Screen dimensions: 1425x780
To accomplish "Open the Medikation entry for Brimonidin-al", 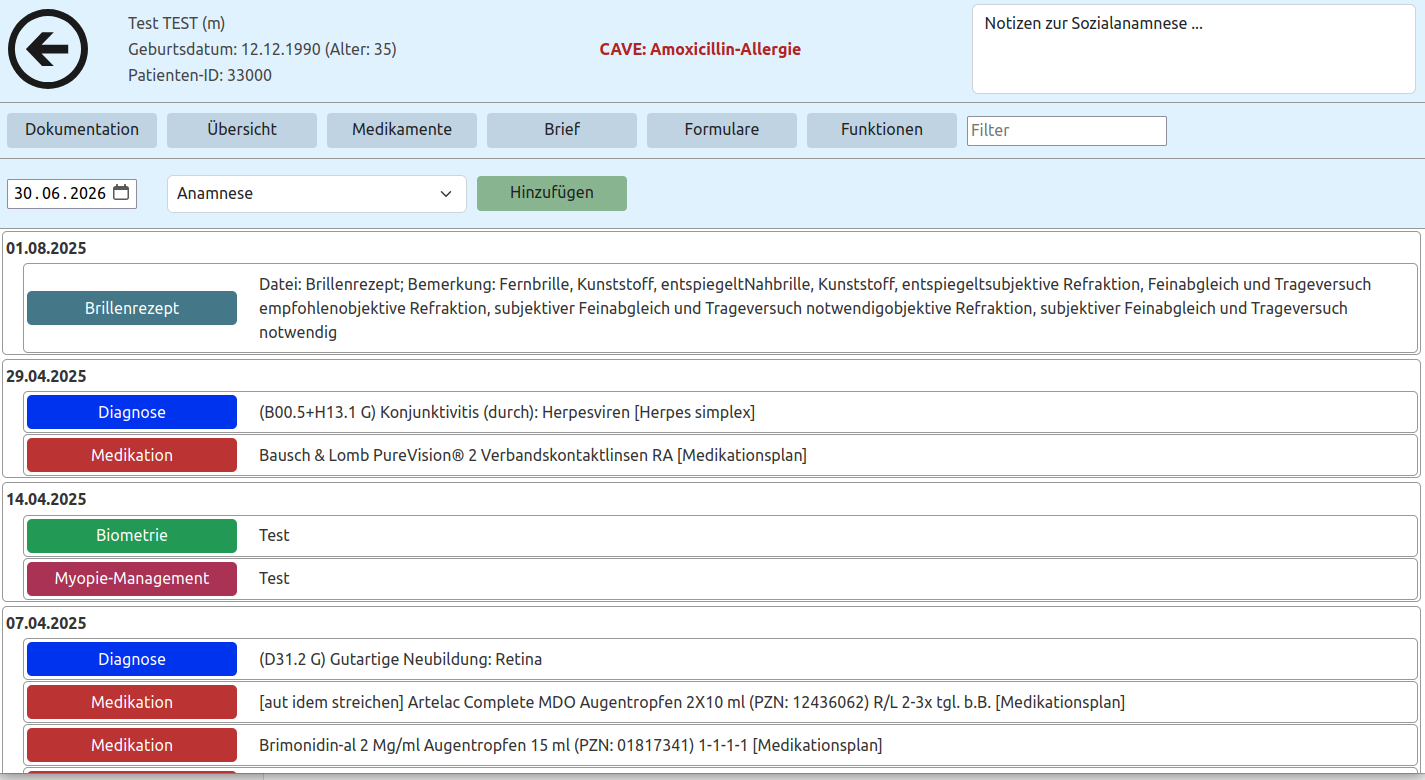I will [132, 745].
